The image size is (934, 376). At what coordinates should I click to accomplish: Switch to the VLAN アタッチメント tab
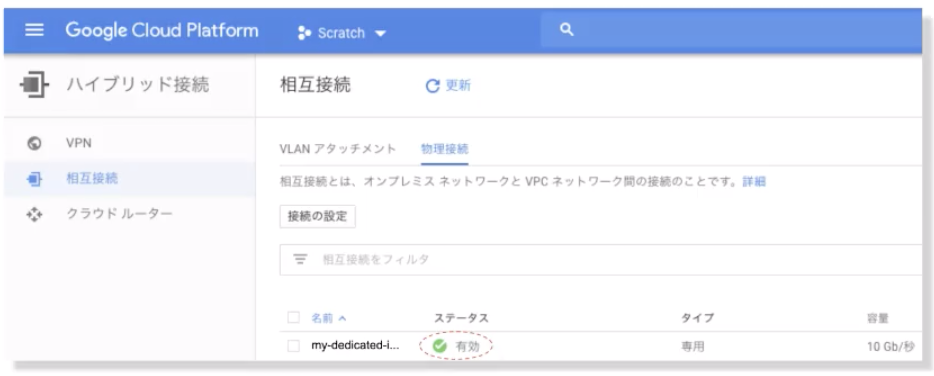pos(338,149)
